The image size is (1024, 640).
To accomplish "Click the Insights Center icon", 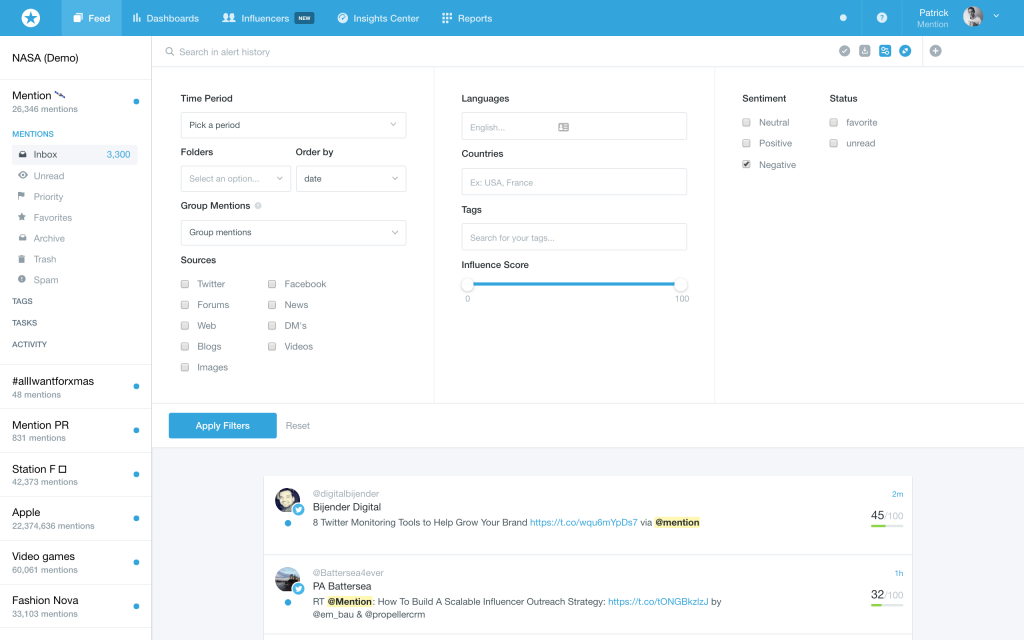I will pyautogui.click(x=343, y=18).
